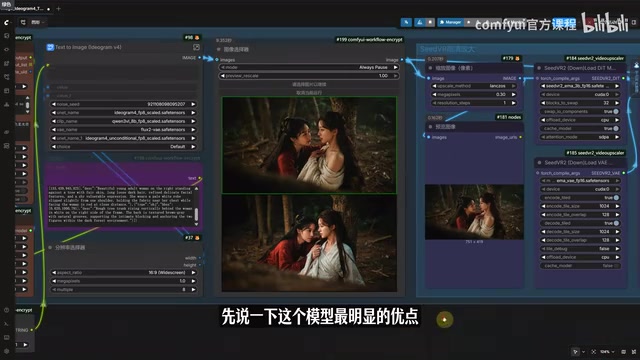Click the warning triangle toolbar button

[x=420, y=22]
